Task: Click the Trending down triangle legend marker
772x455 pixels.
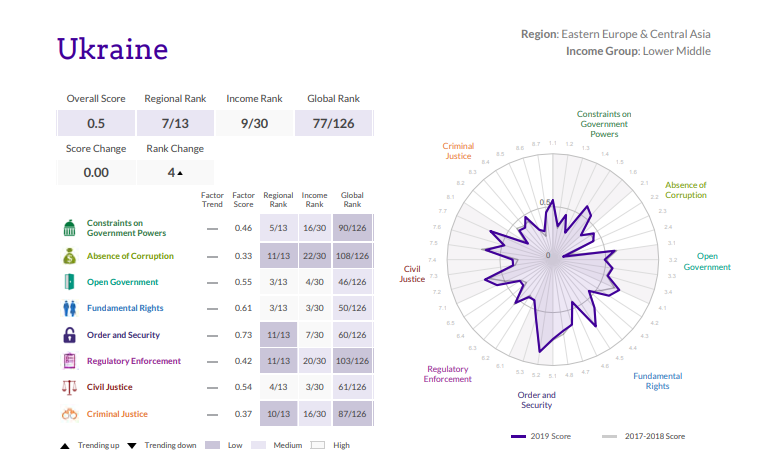Action: pos(131,445)
